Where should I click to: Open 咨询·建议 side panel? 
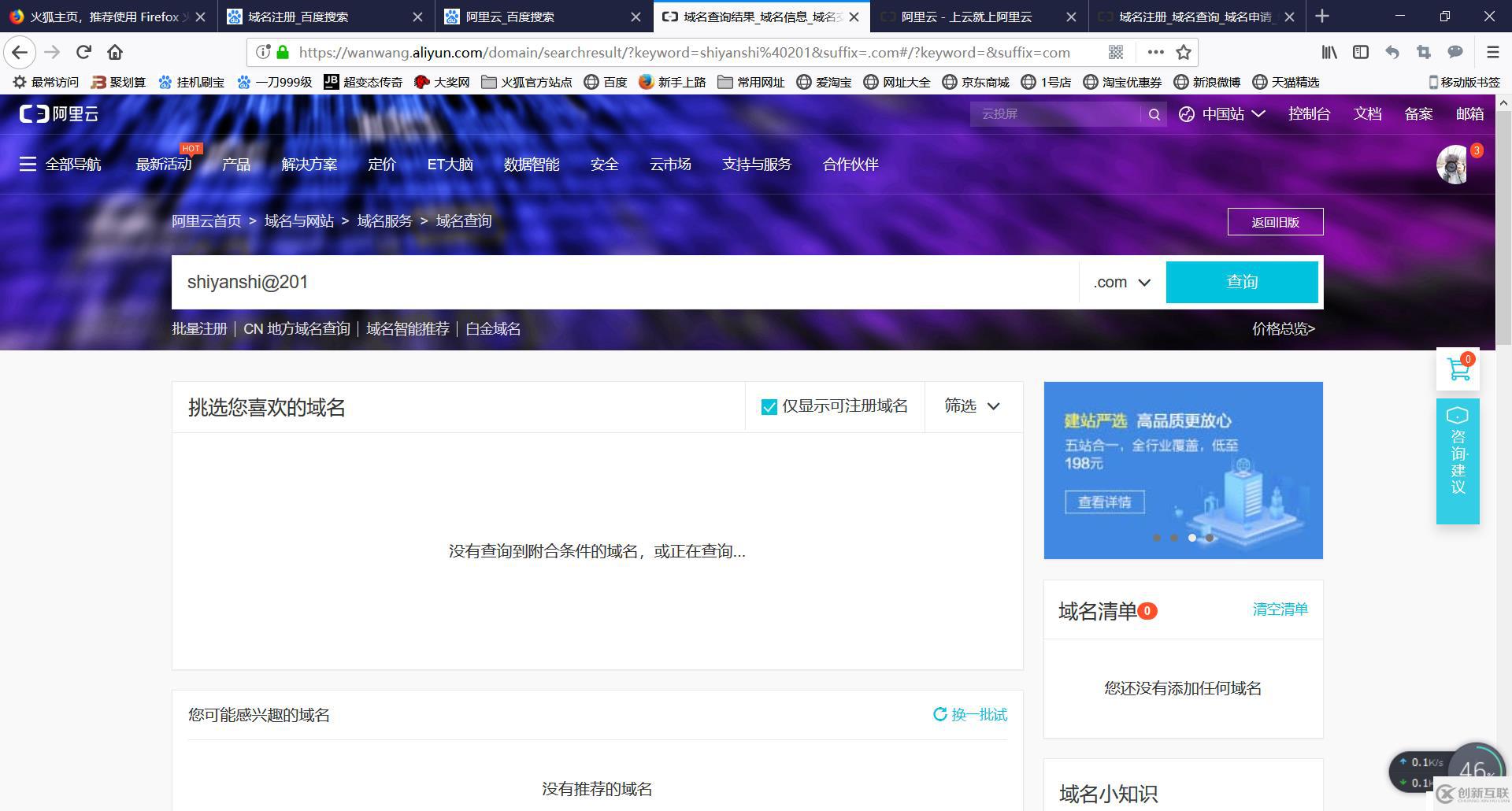(1458, 461)
